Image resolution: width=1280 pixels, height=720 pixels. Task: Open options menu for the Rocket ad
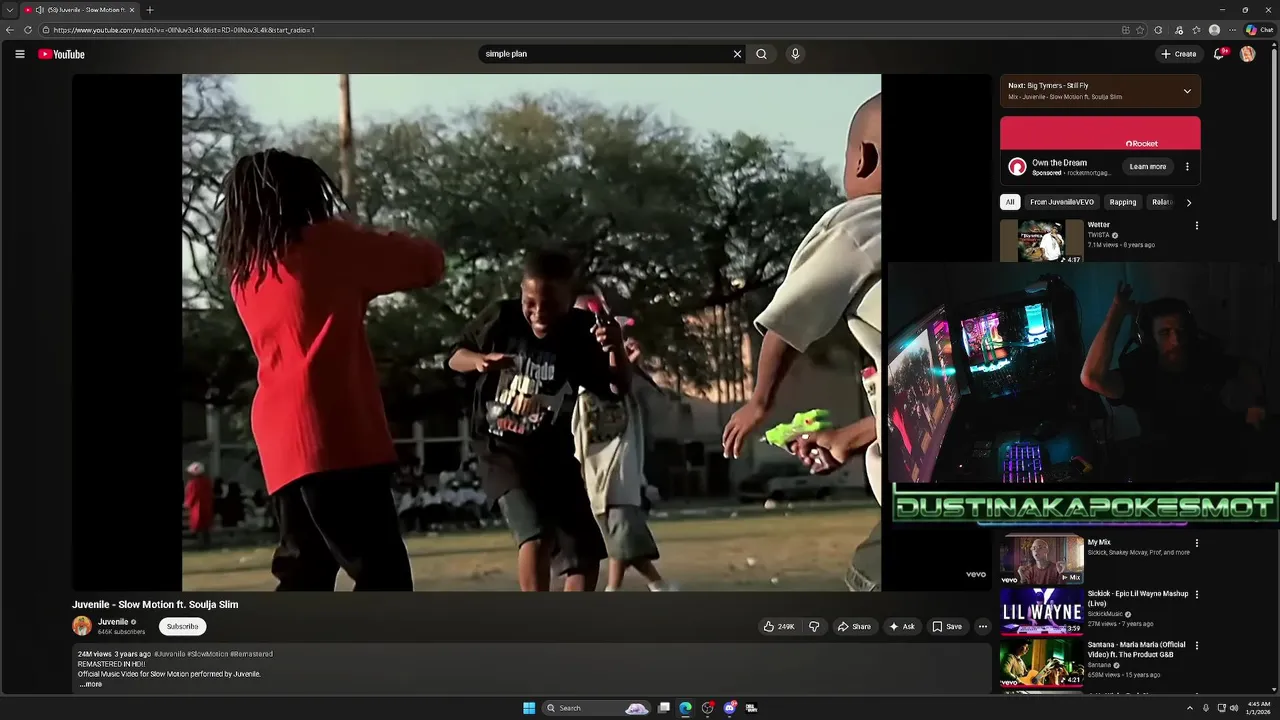pyautogui.click(x=1187, y=167)
